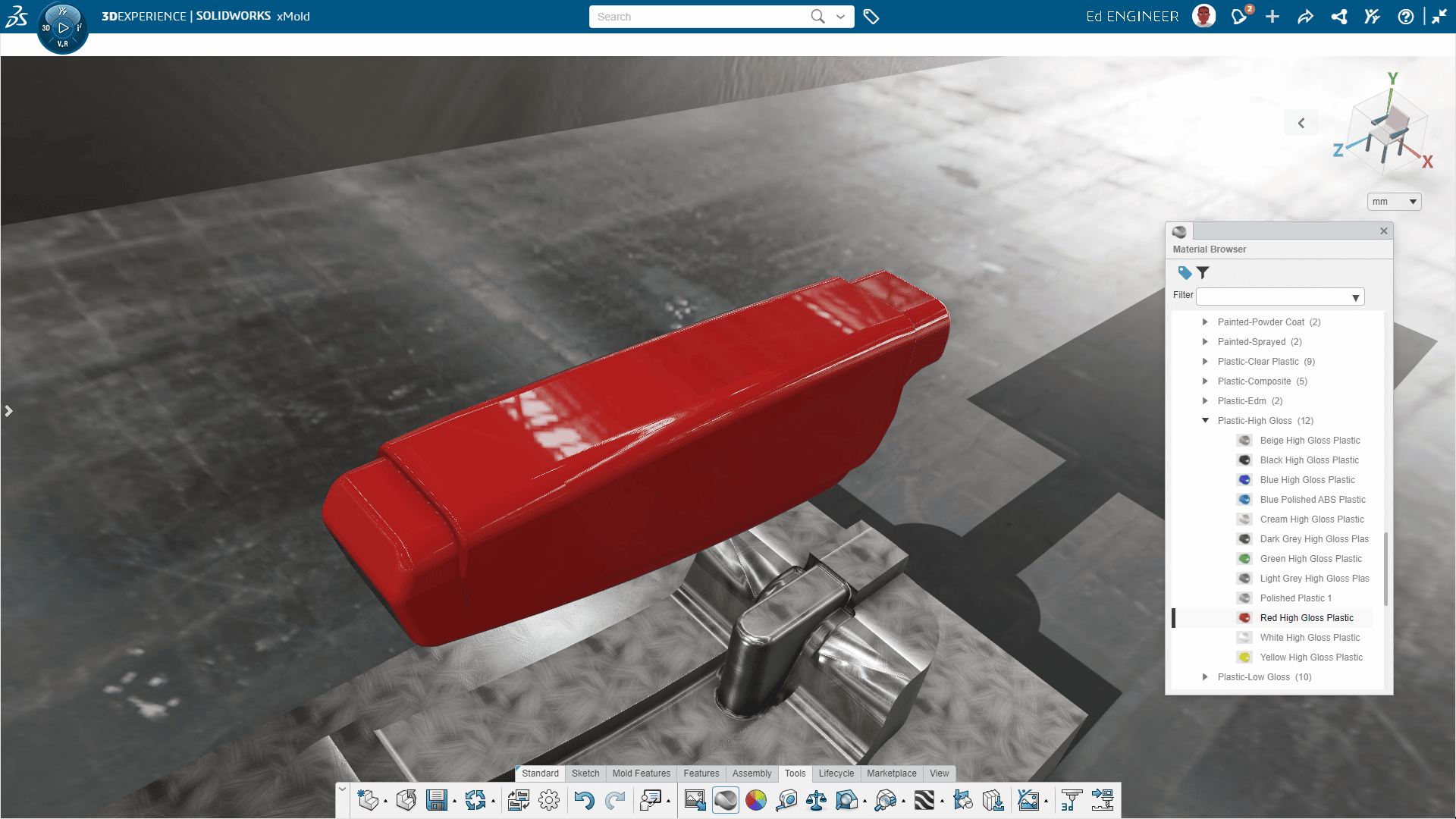The height and width of the screenshot is (819, 1456).
Task: Activate the Zebra Stripes display tool
Action: 927,800
